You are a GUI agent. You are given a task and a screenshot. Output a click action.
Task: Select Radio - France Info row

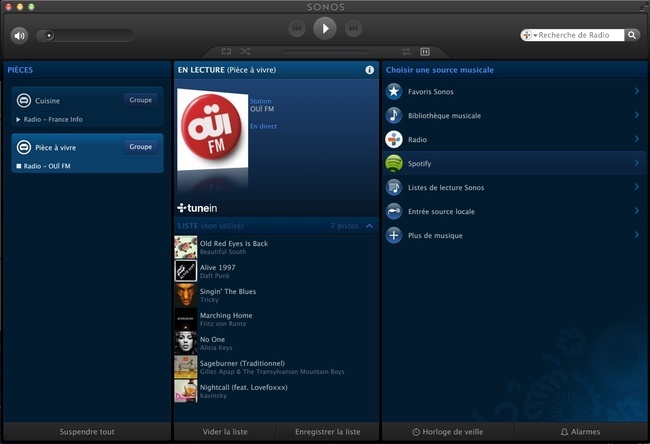[87, 119]
